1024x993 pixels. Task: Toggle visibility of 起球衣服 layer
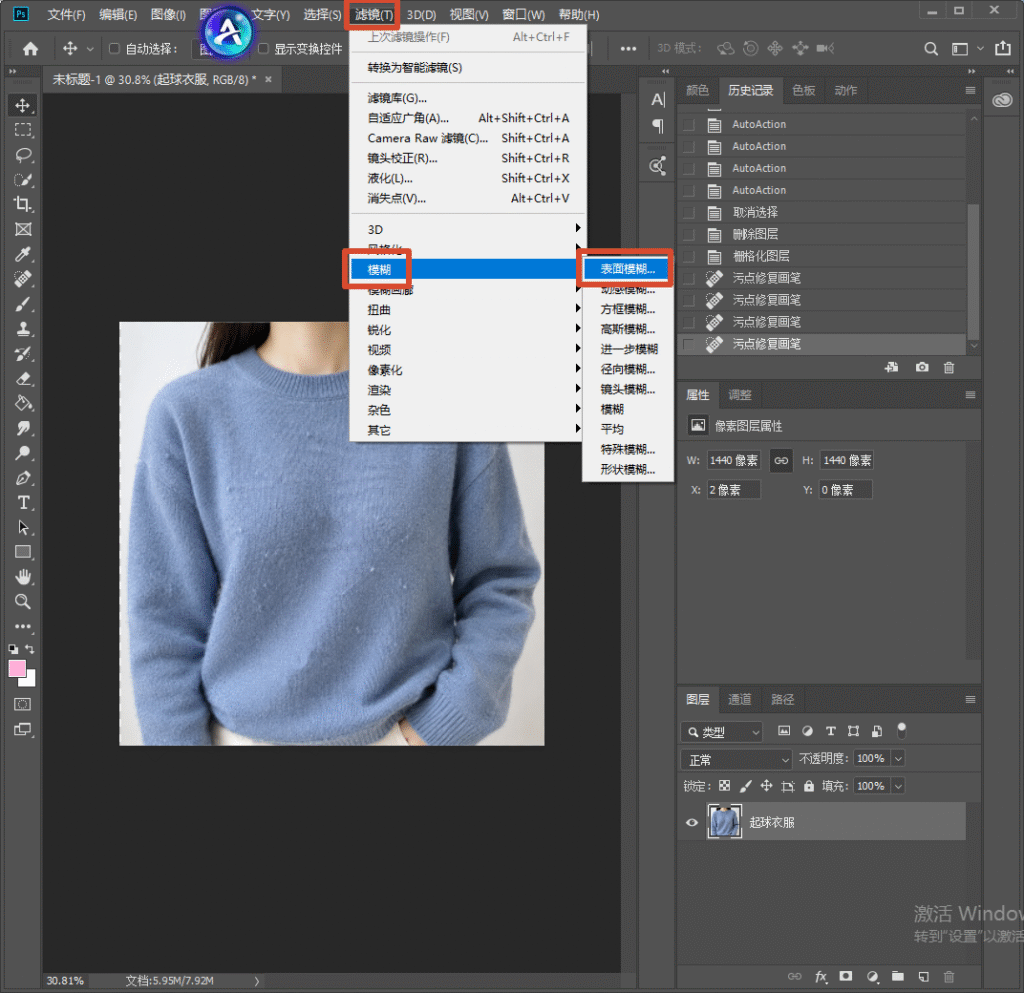coord(692,823)
